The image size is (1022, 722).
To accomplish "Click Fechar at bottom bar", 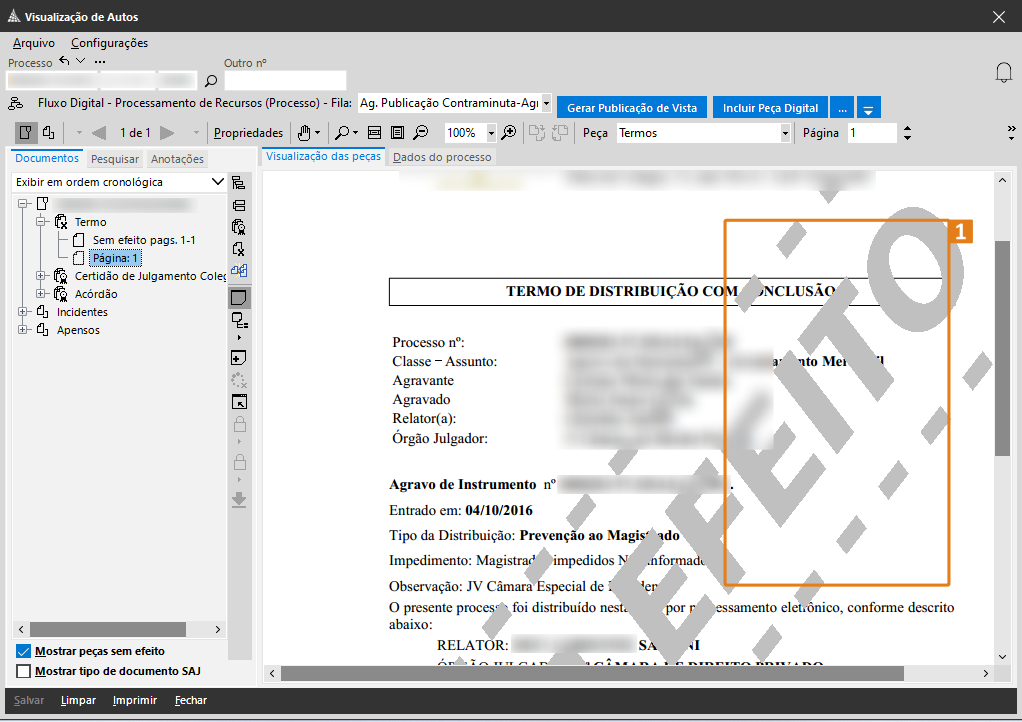I will (x=190, y=700).
